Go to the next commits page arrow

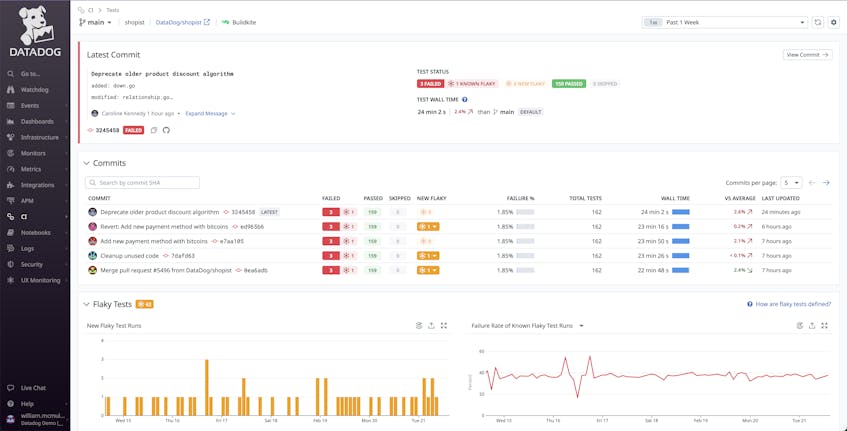826,183
